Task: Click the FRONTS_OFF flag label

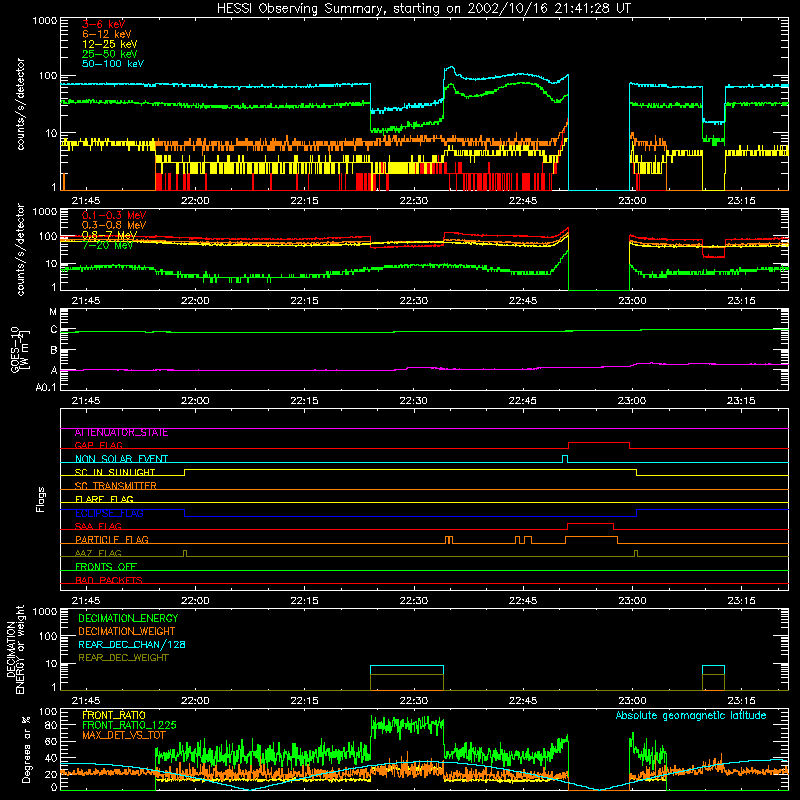Action: pyautogui.click(x=106, y=567)
